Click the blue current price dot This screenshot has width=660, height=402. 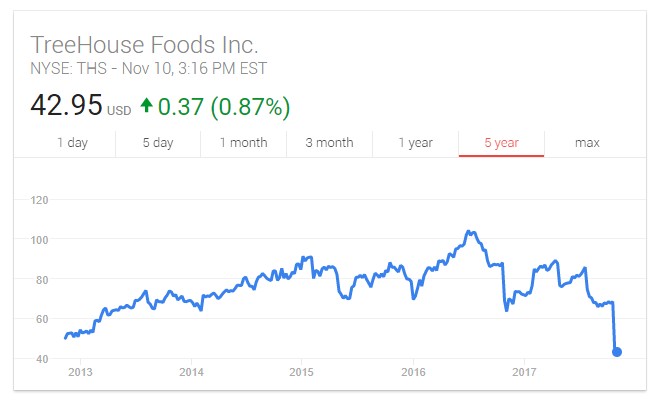coord(617,352)
